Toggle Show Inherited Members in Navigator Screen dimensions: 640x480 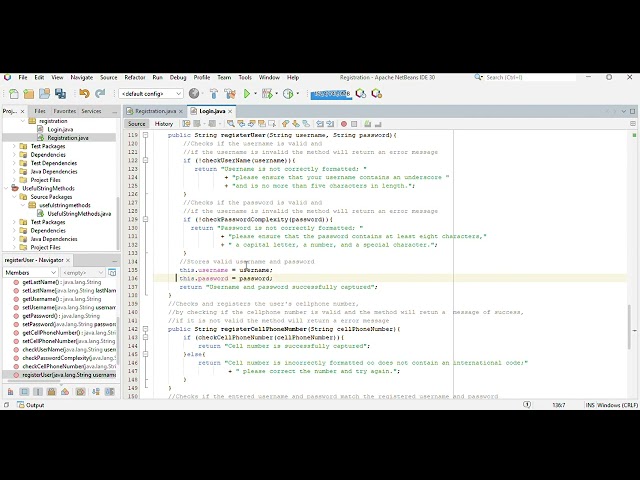(x=11, y=392)
